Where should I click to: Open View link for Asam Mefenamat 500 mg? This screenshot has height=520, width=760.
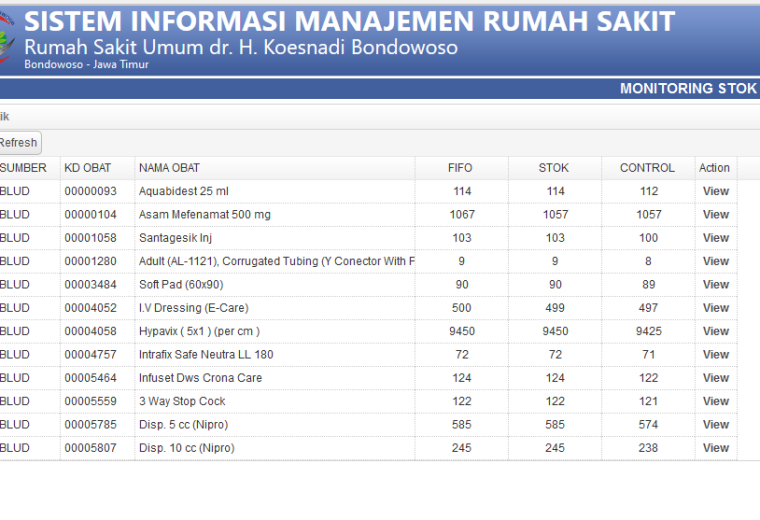715,215
